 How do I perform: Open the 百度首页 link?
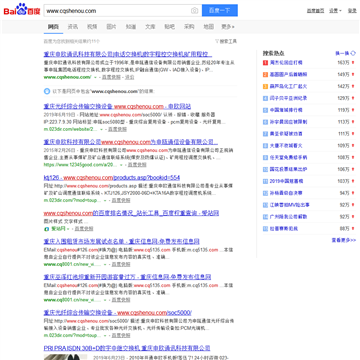315,11
